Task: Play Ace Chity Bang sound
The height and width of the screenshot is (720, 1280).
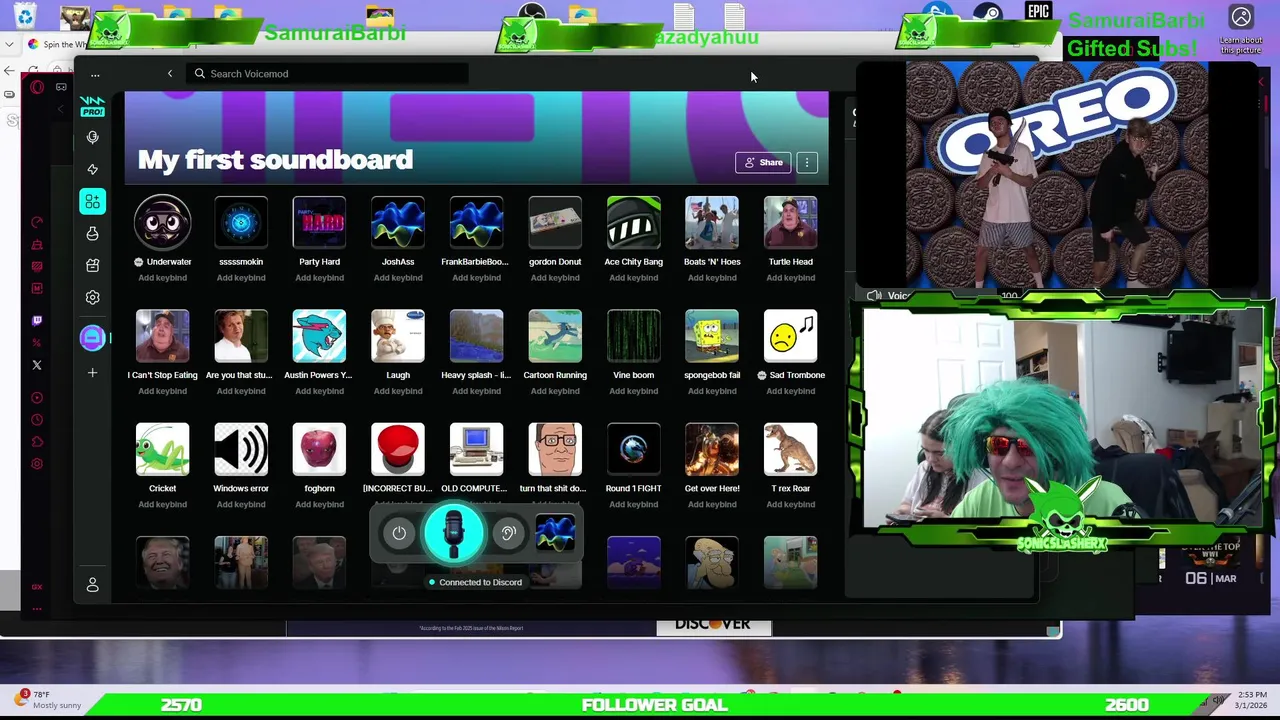Action: pos(633,222)
